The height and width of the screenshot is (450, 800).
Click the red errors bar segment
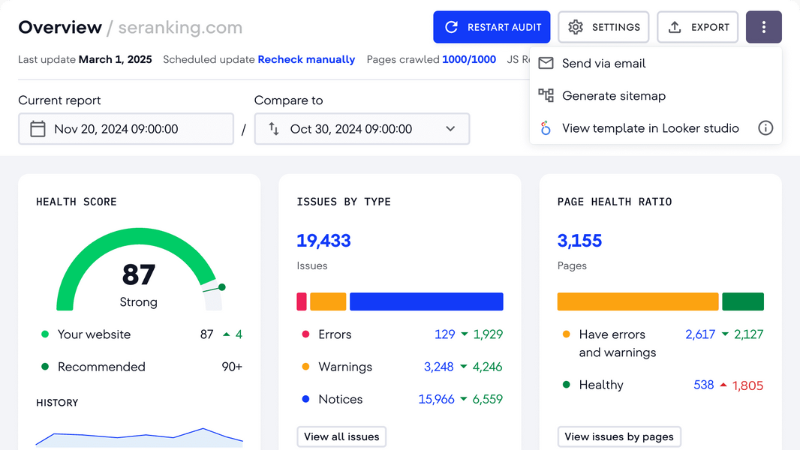[302, 302]
